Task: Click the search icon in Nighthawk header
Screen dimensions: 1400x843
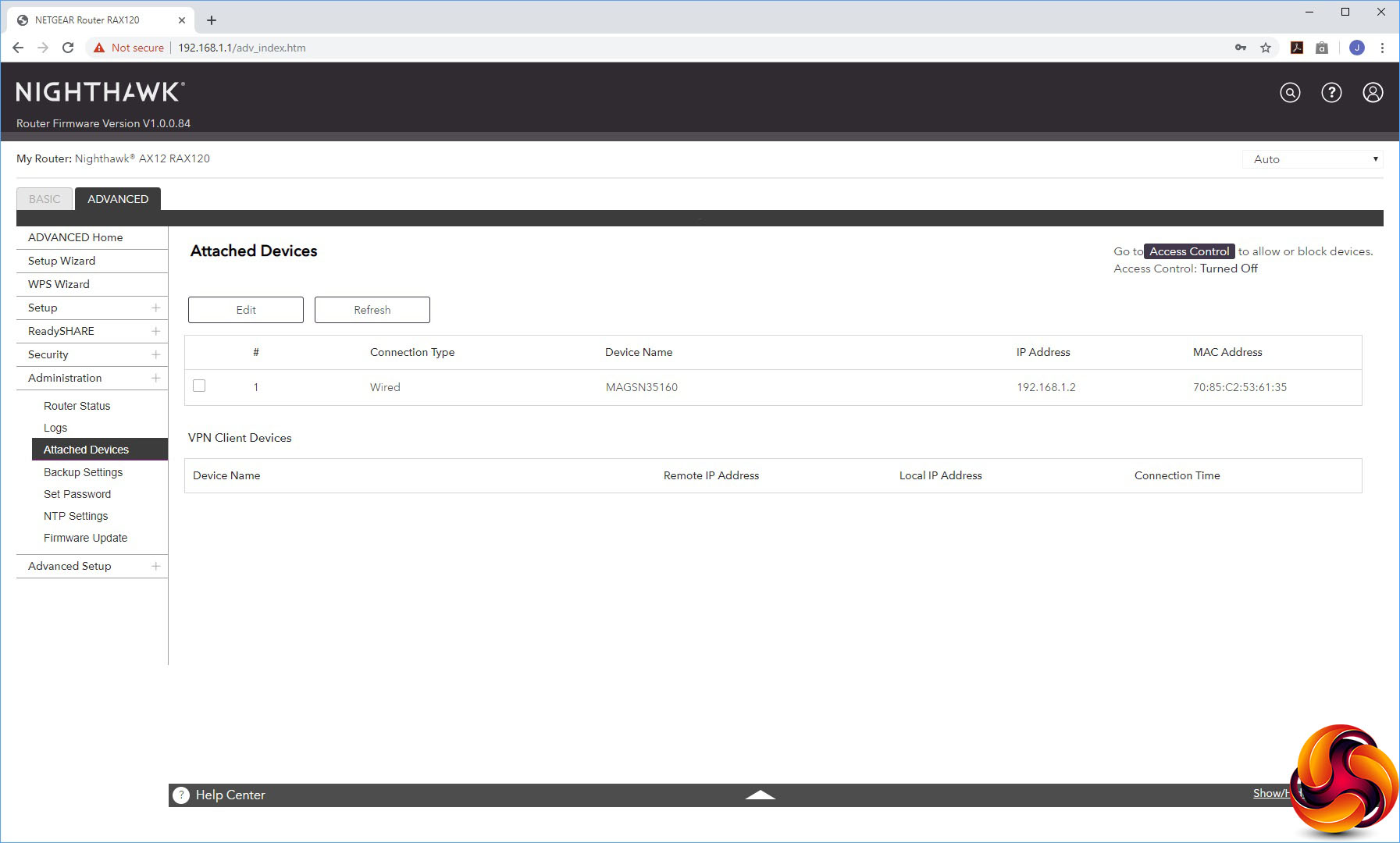Action: [1290, 93]
